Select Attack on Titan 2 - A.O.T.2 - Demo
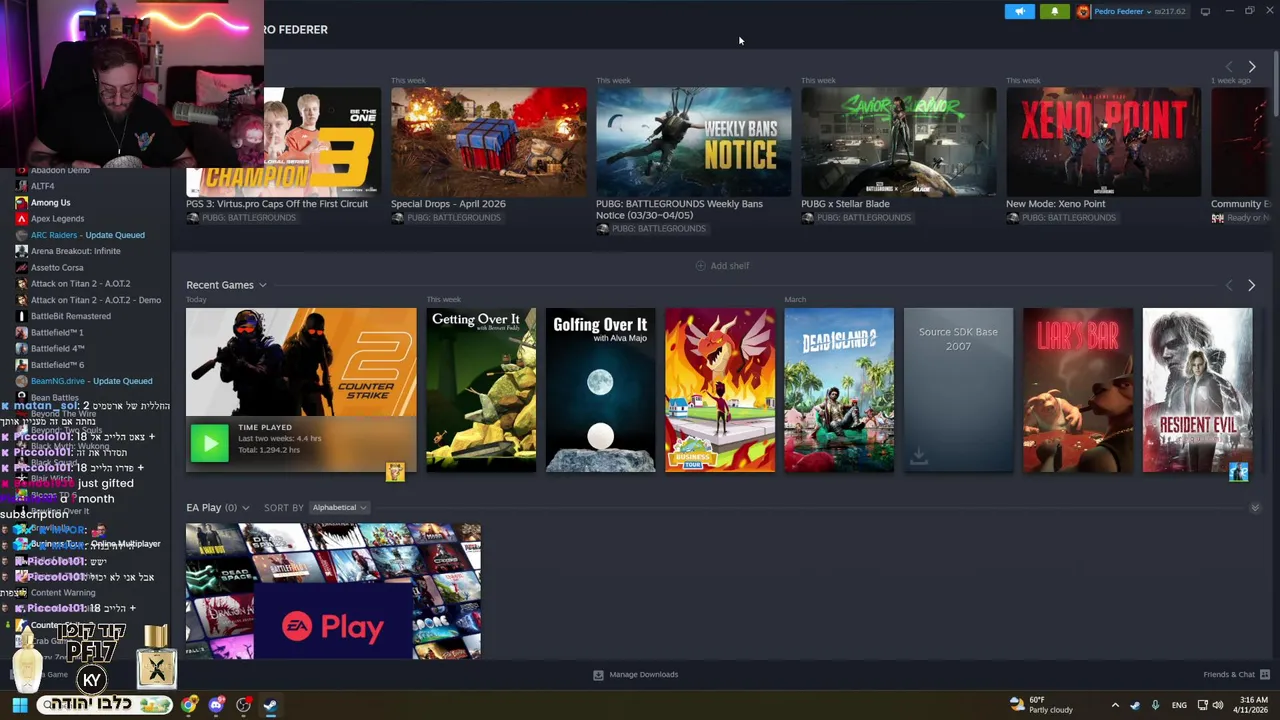This screenshot has height=720, width=1280. pos(95,300)
